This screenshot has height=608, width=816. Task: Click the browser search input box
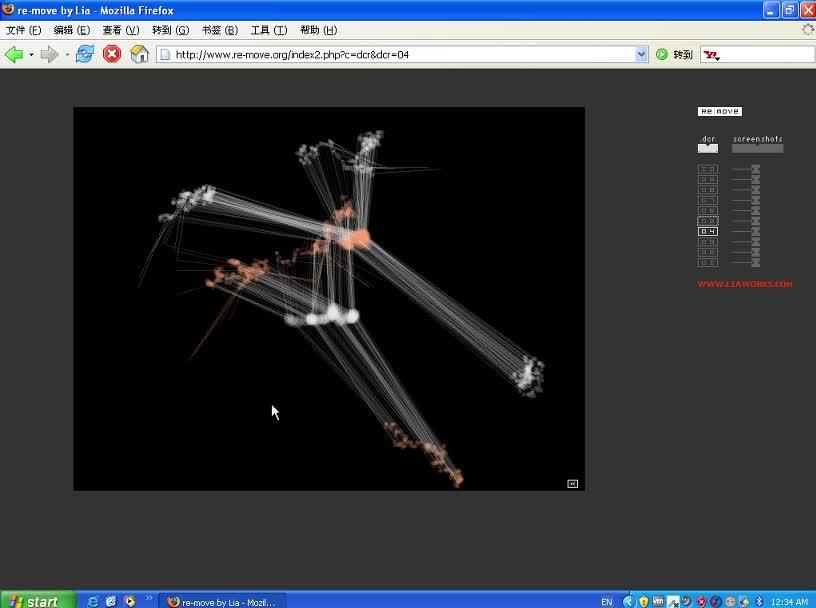click(x=768, y=54)
